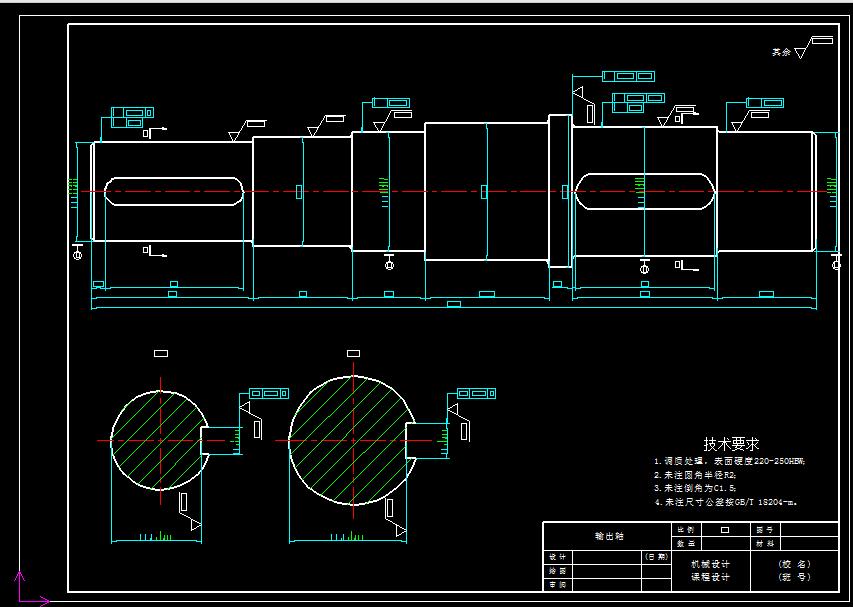Click the 图号 label in title block
The image size is (853, 607).
pos(765,529)
